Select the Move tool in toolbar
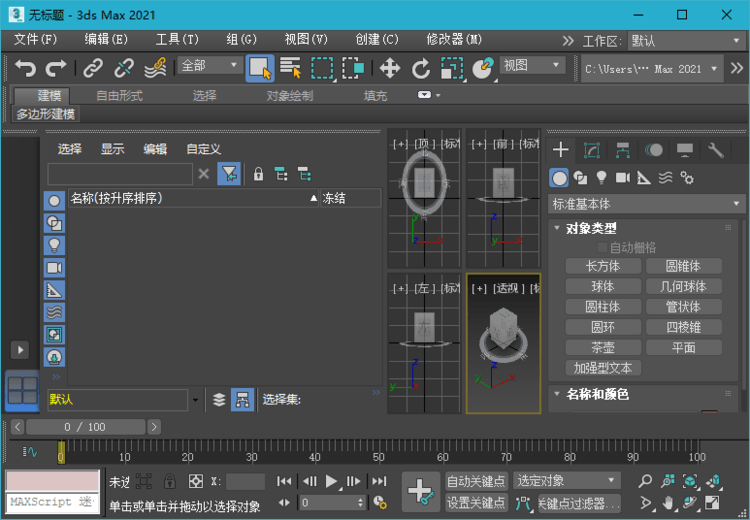Screen dimensions: 750x520 [x=389, y=68]
